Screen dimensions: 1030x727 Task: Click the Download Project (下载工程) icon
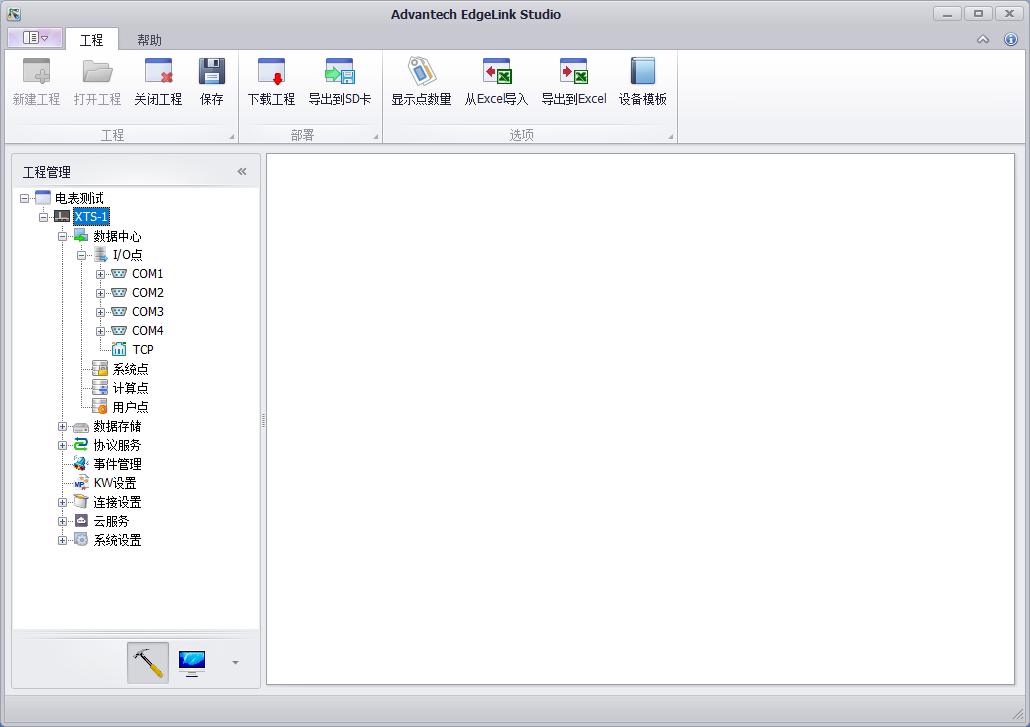pos(271,73)
